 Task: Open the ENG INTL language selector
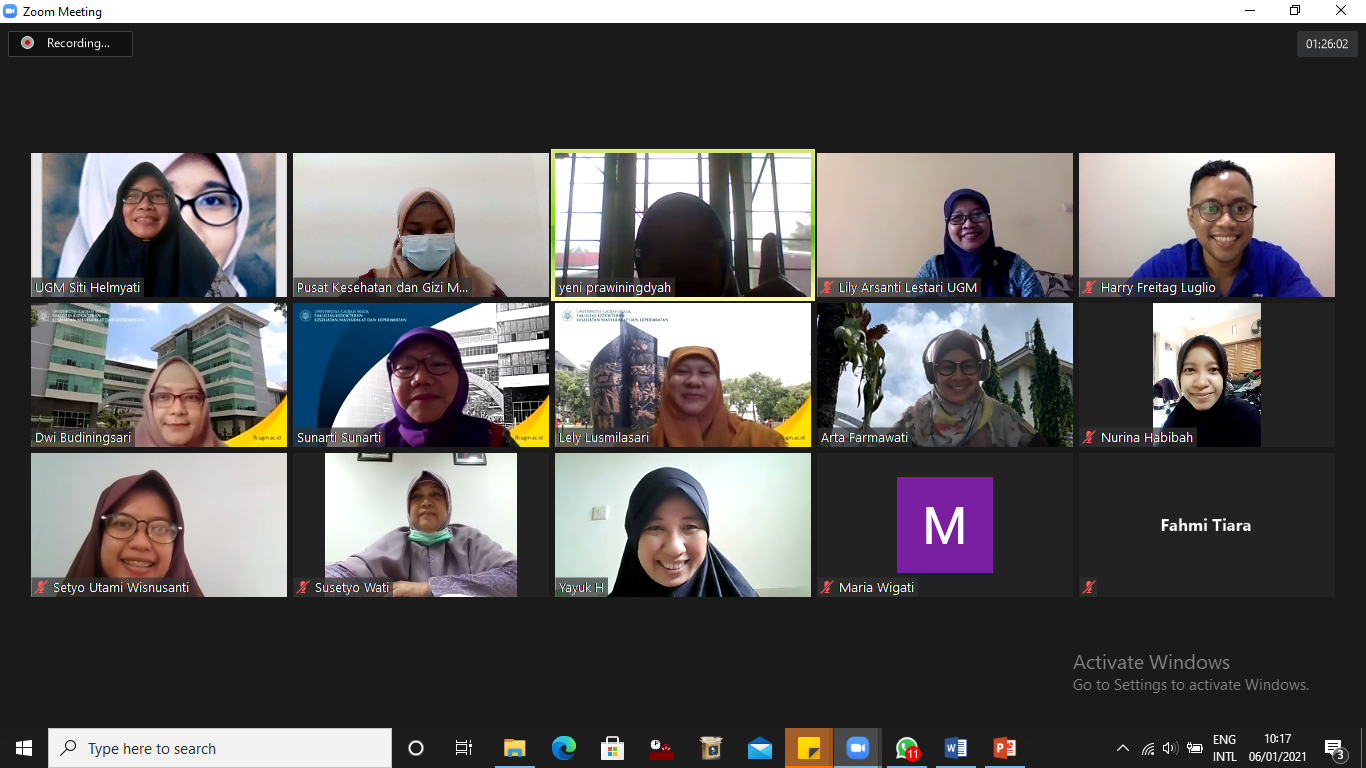[1223, 747]
